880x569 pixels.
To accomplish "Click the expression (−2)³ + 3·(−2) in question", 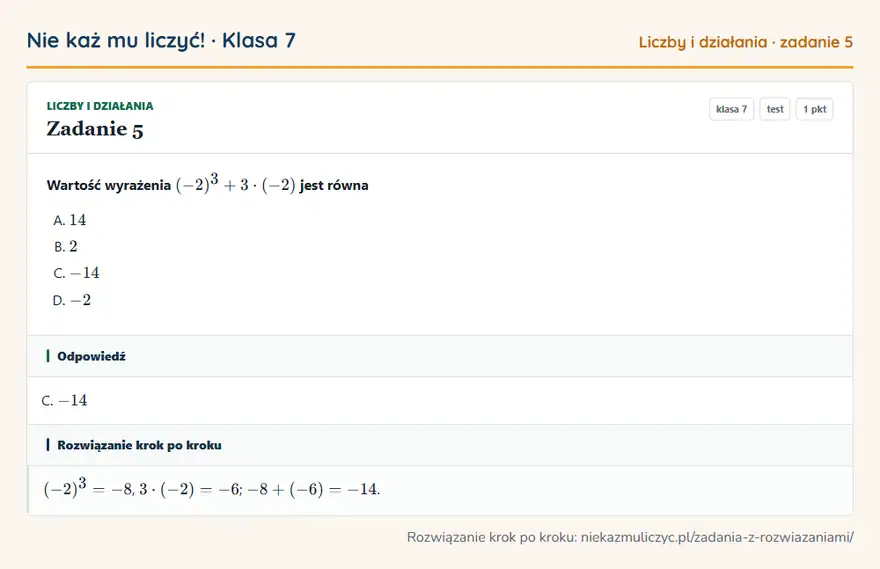I will (236, 183).
